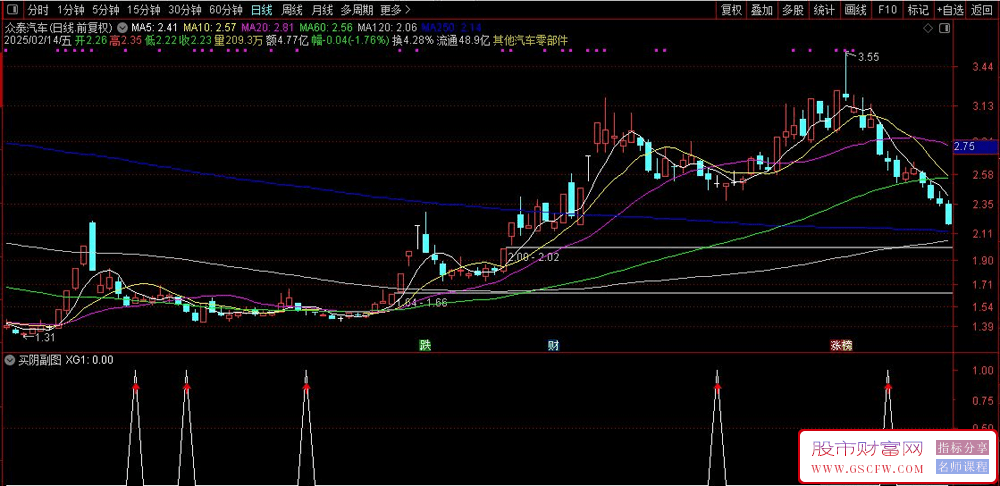This screenshot has width=1000, height=486.
Task: Switch to the 周线 chart
Action: coord(292,10)
